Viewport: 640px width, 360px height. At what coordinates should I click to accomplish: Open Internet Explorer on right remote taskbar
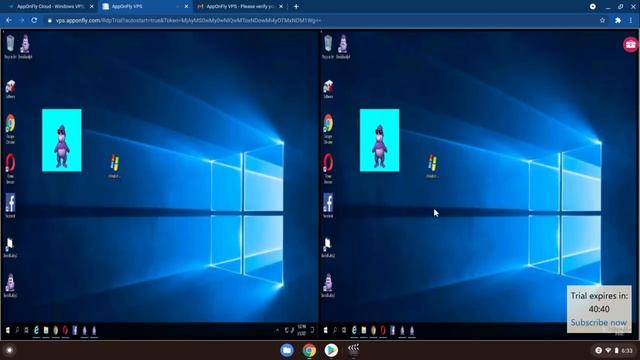[354, 330]
